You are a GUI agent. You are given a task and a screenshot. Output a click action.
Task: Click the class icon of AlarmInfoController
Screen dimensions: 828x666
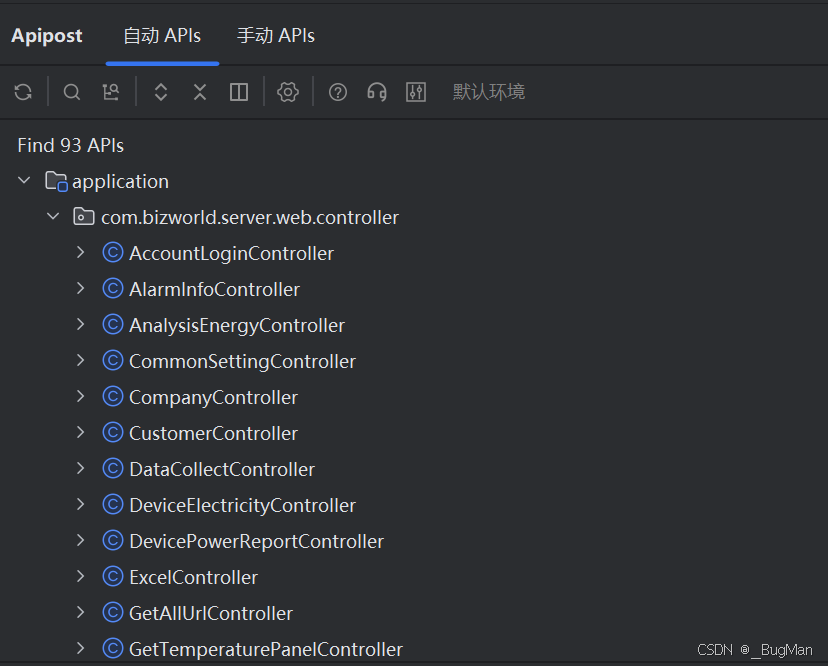click(x=112, y=288)
